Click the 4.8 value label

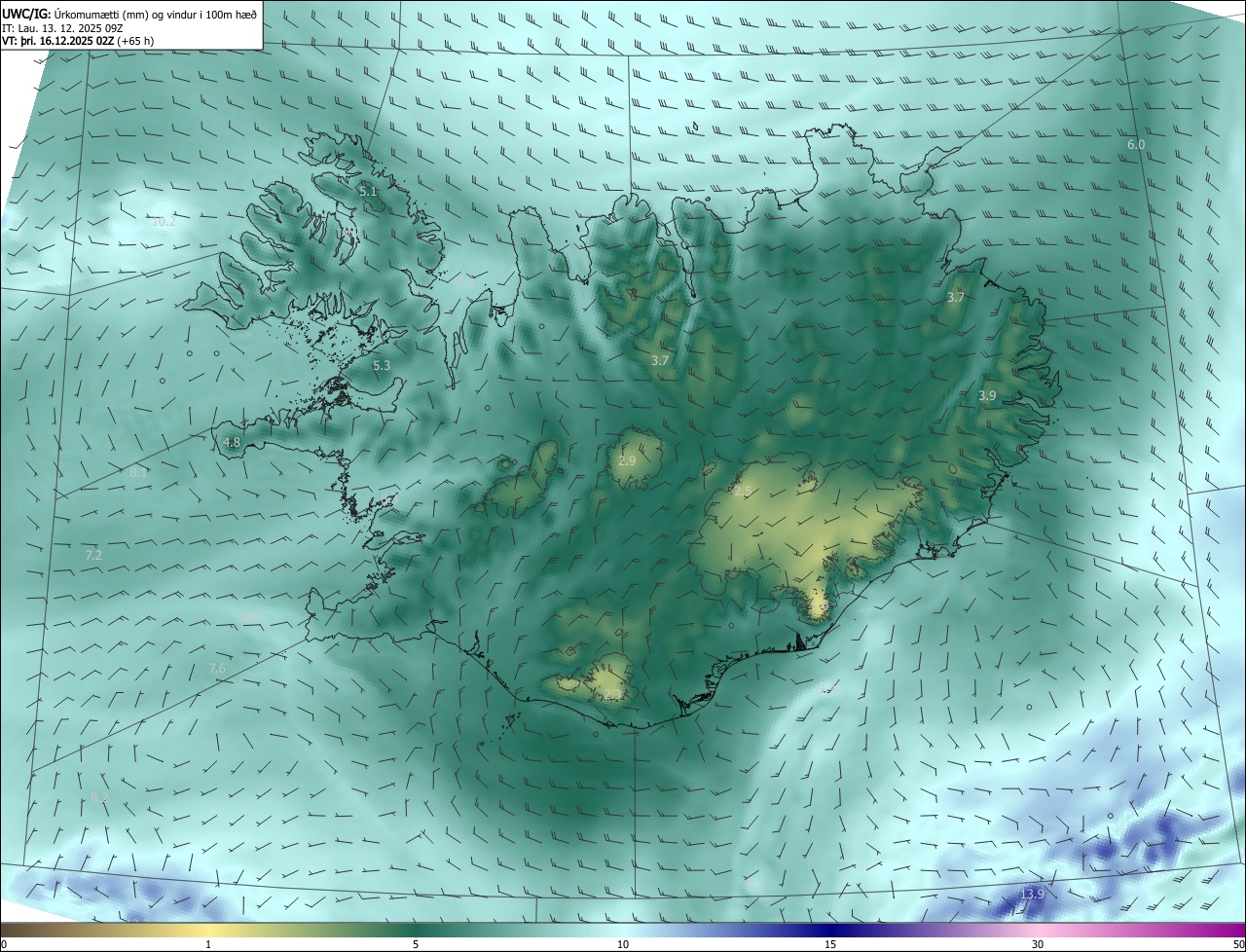click(x=232, y=442)
